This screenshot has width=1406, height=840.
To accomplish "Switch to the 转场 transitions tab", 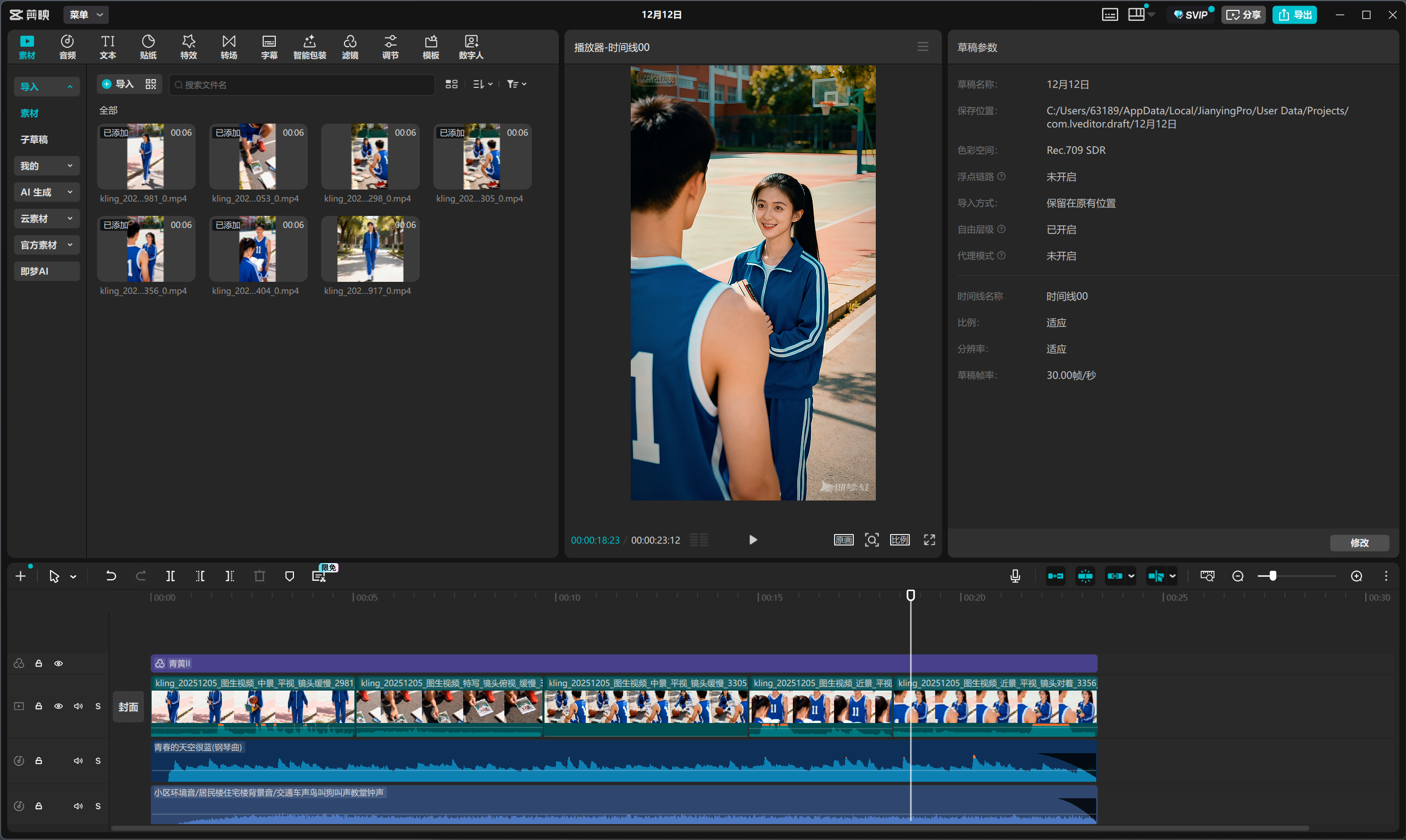I will (229, 46).
